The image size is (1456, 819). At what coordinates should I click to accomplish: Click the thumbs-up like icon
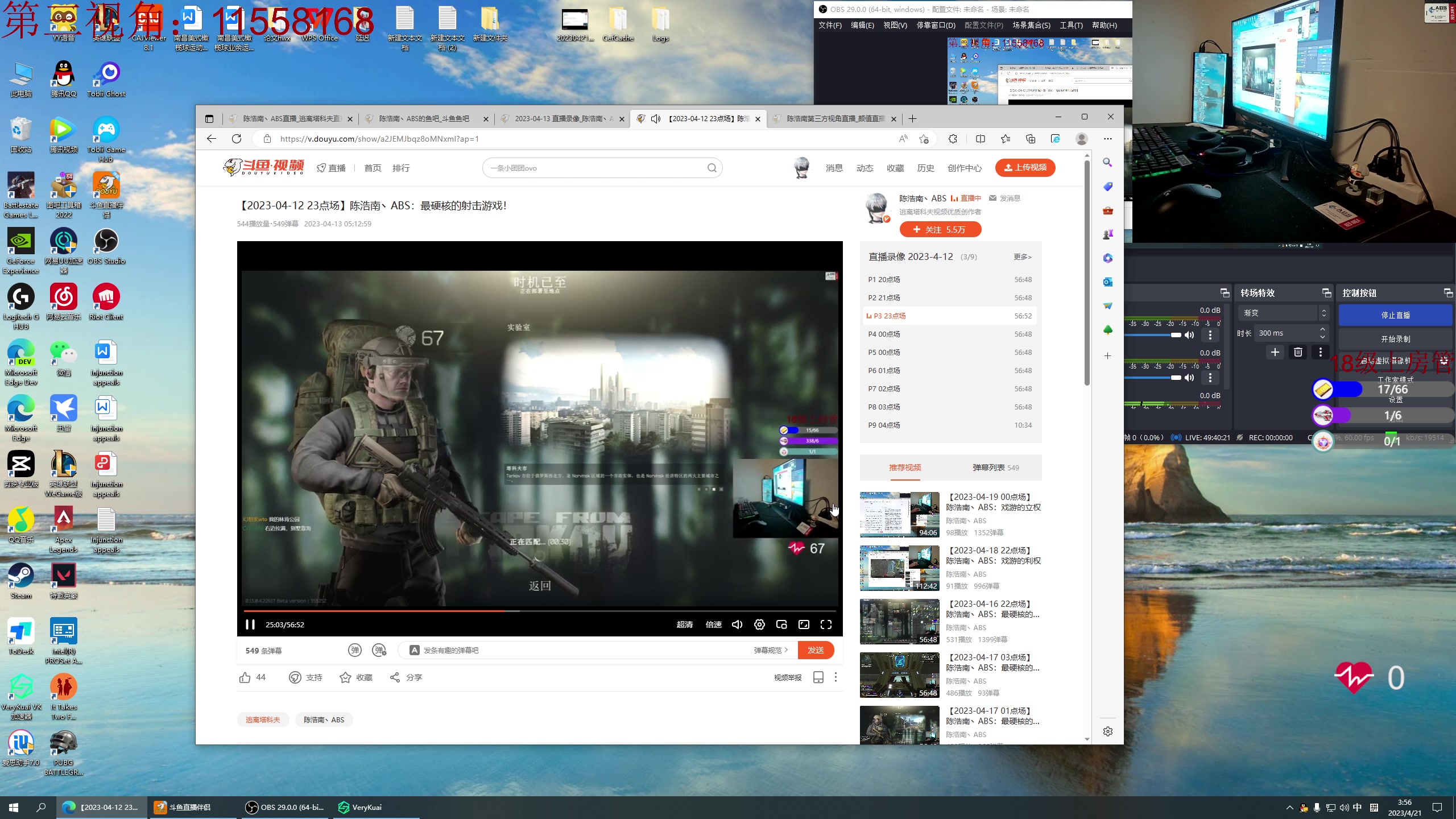click(x=245, y=677)
